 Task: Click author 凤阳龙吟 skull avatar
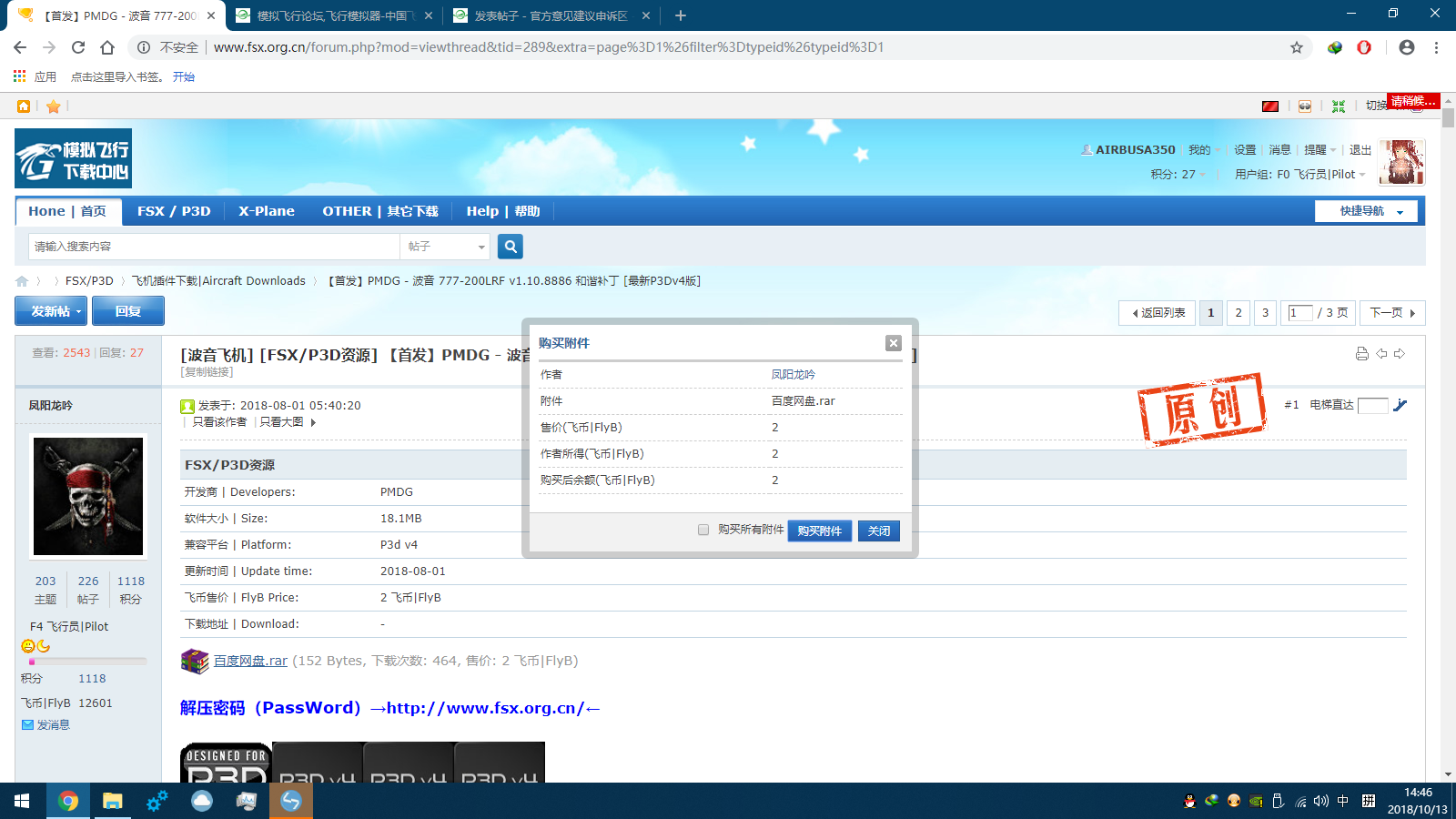(88, 496)
